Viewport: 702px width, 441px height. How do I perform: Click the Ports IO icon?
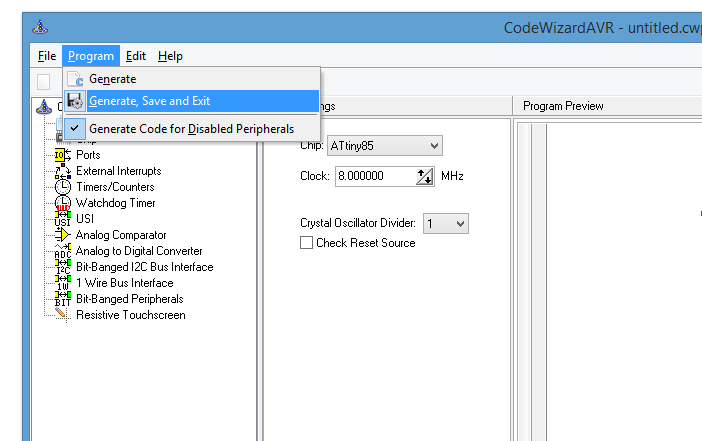[63, 155]
